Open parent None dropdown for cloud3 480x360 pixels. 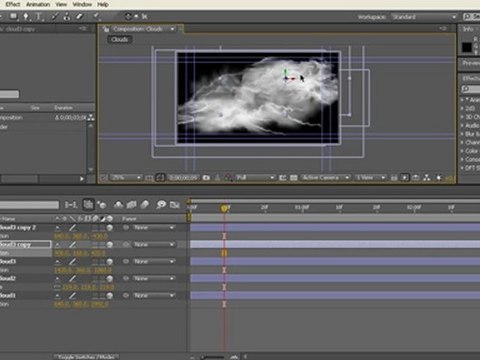pyautogui.click(x=154, y=262)
